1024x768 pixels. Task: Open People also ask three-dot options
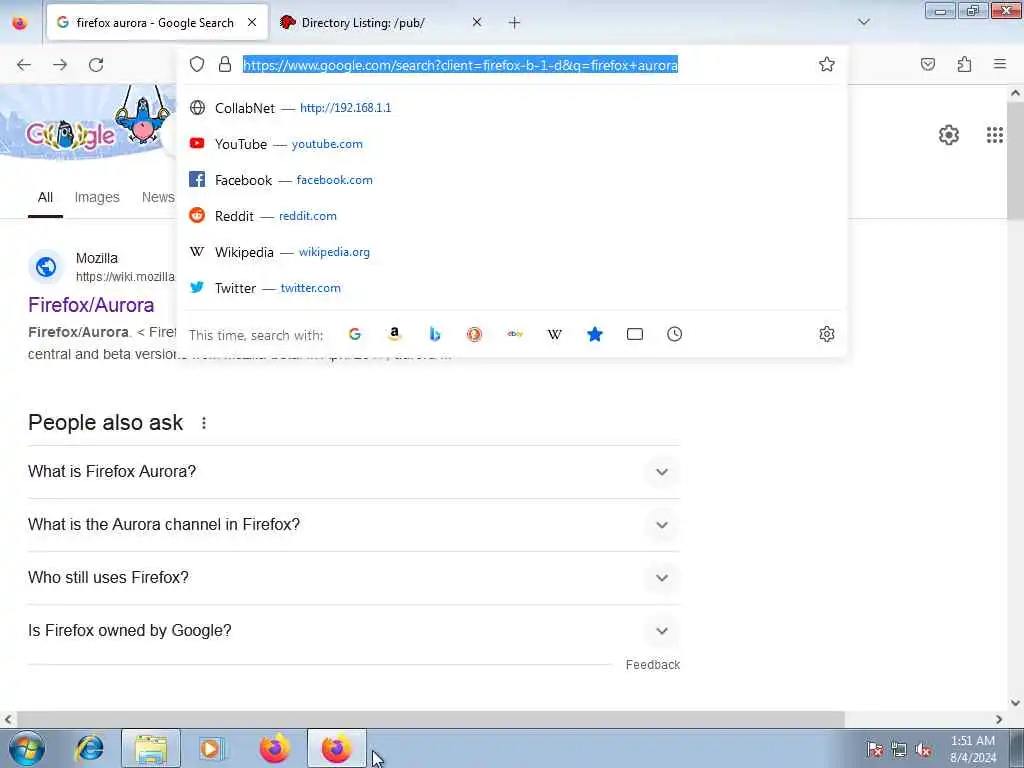point(204,423)
